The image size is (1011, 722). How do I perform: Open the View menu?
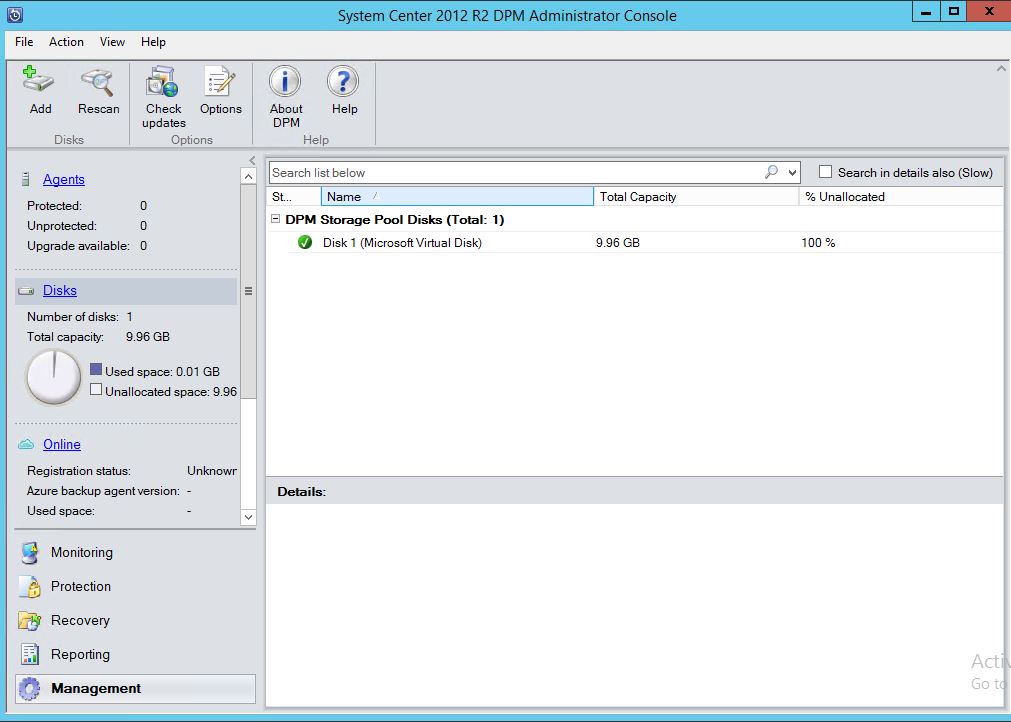112,42
